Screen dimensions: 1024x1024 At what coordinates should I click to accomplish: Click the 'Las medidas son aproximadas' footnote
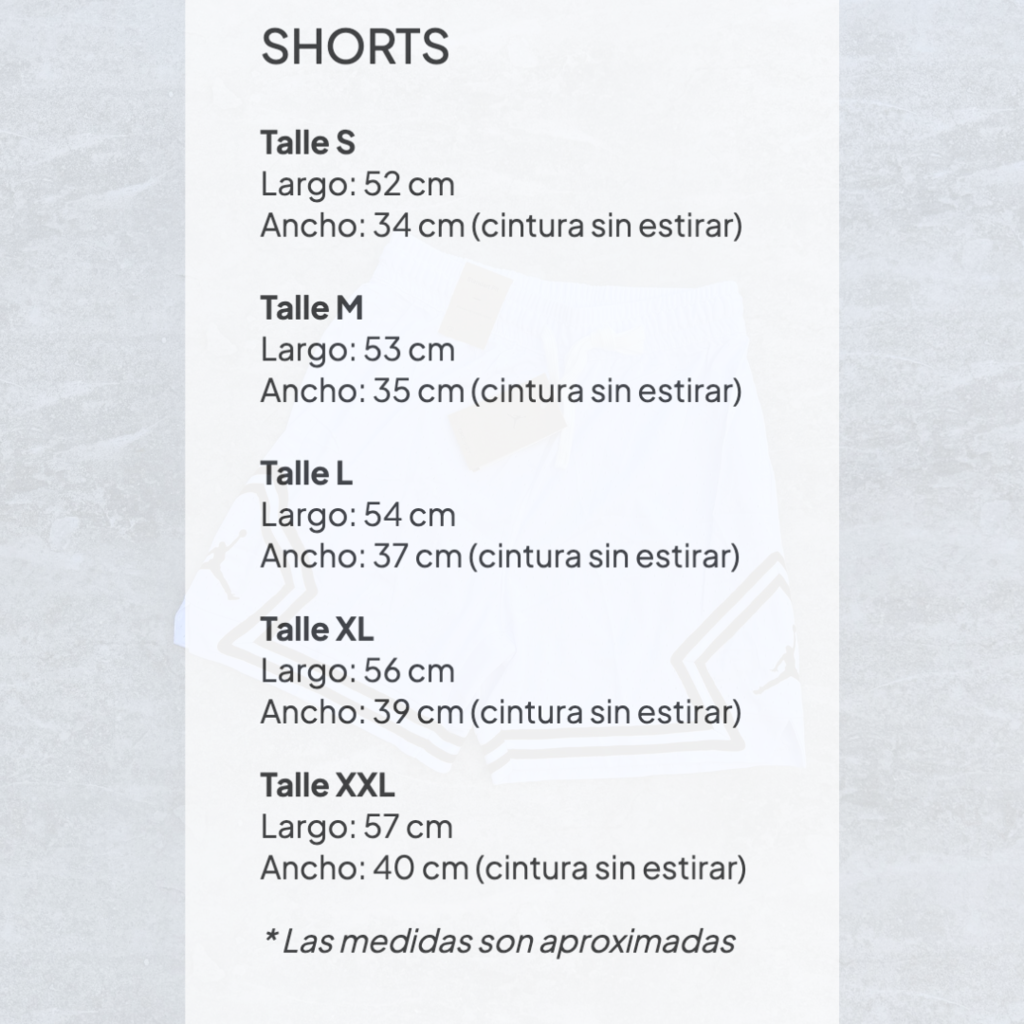498,941
